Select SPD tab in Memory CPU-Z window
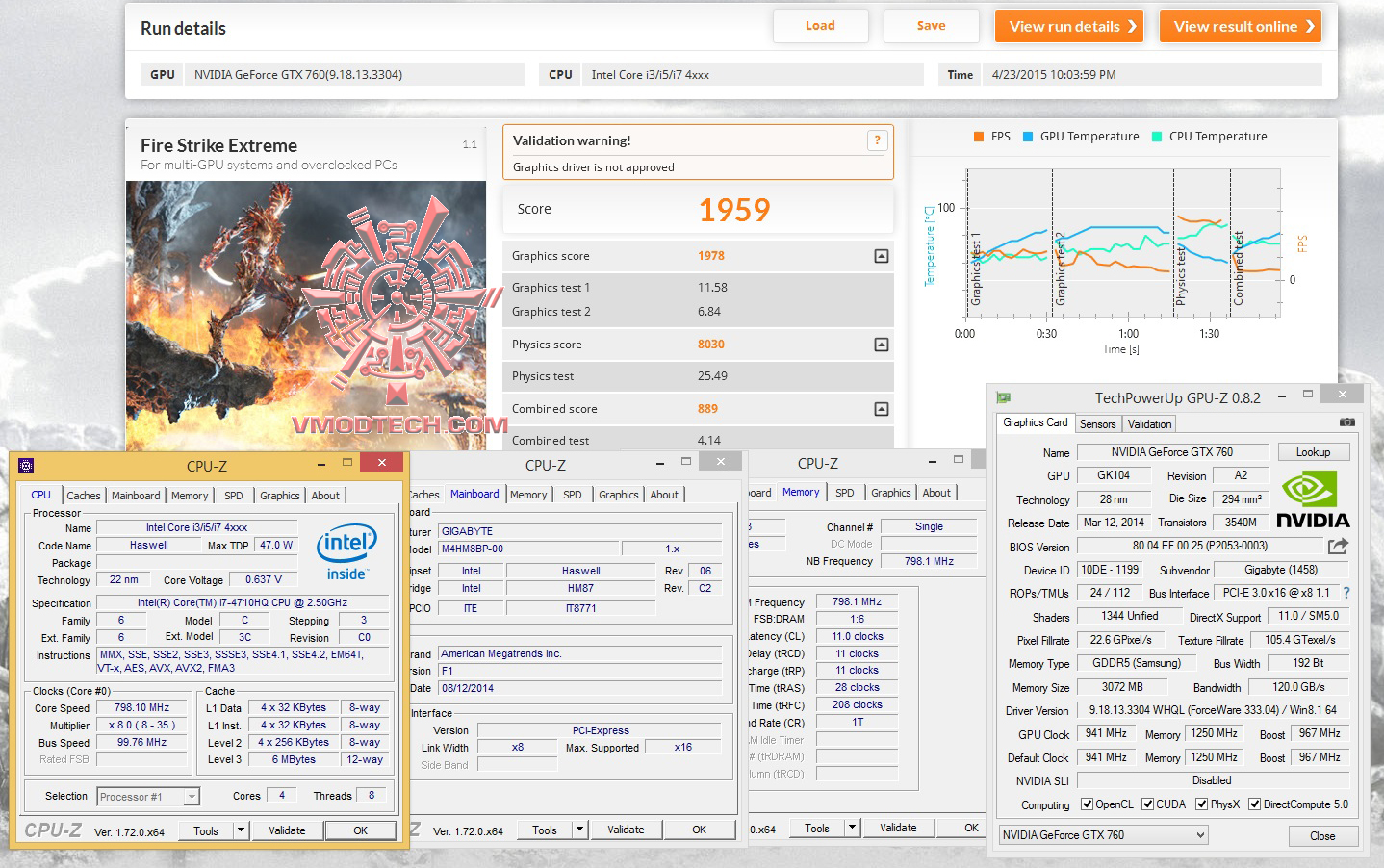This screenshot has height=868, width=1384. point(845,493)
